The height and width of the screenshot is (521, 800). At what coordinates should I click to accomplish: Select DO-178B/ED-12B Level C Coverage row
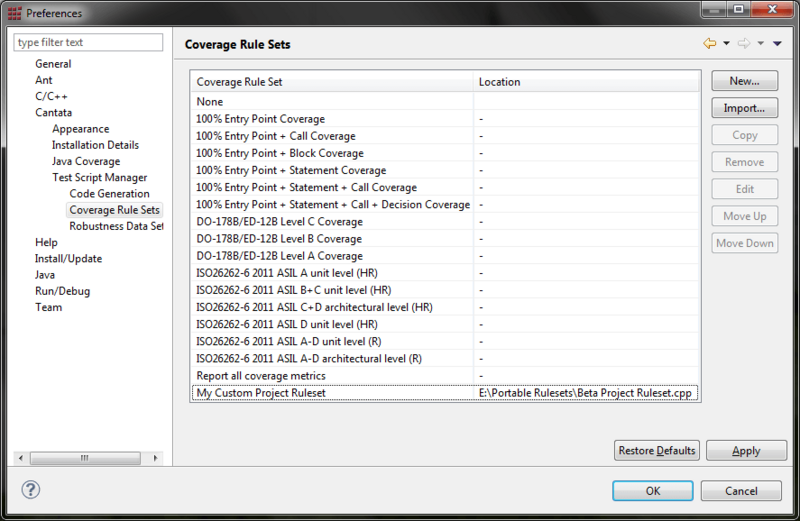(x=445, y=221)
